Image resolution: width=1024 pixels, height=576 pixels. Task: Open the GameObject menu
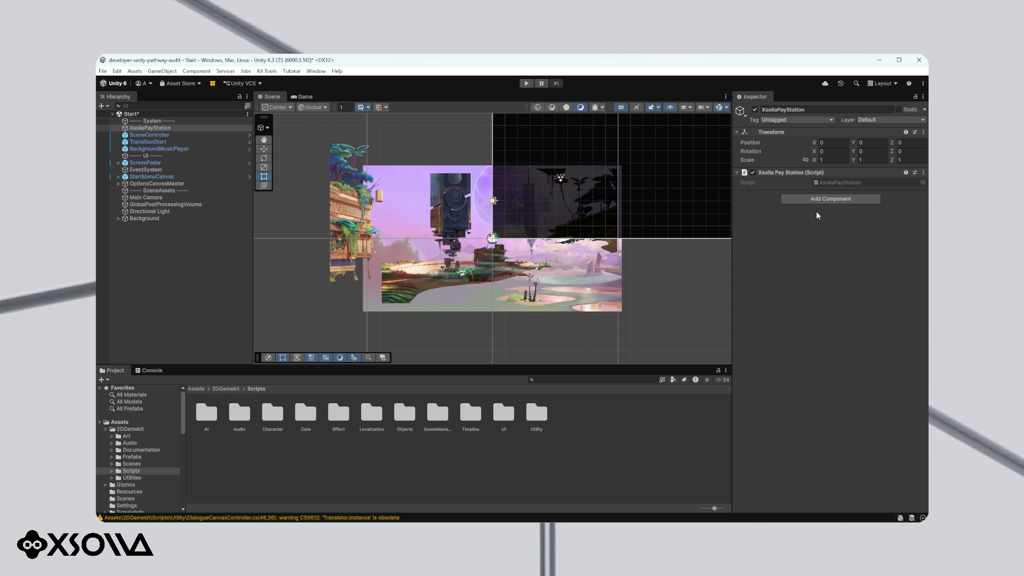pyautogui.click(x=162, y=71)
